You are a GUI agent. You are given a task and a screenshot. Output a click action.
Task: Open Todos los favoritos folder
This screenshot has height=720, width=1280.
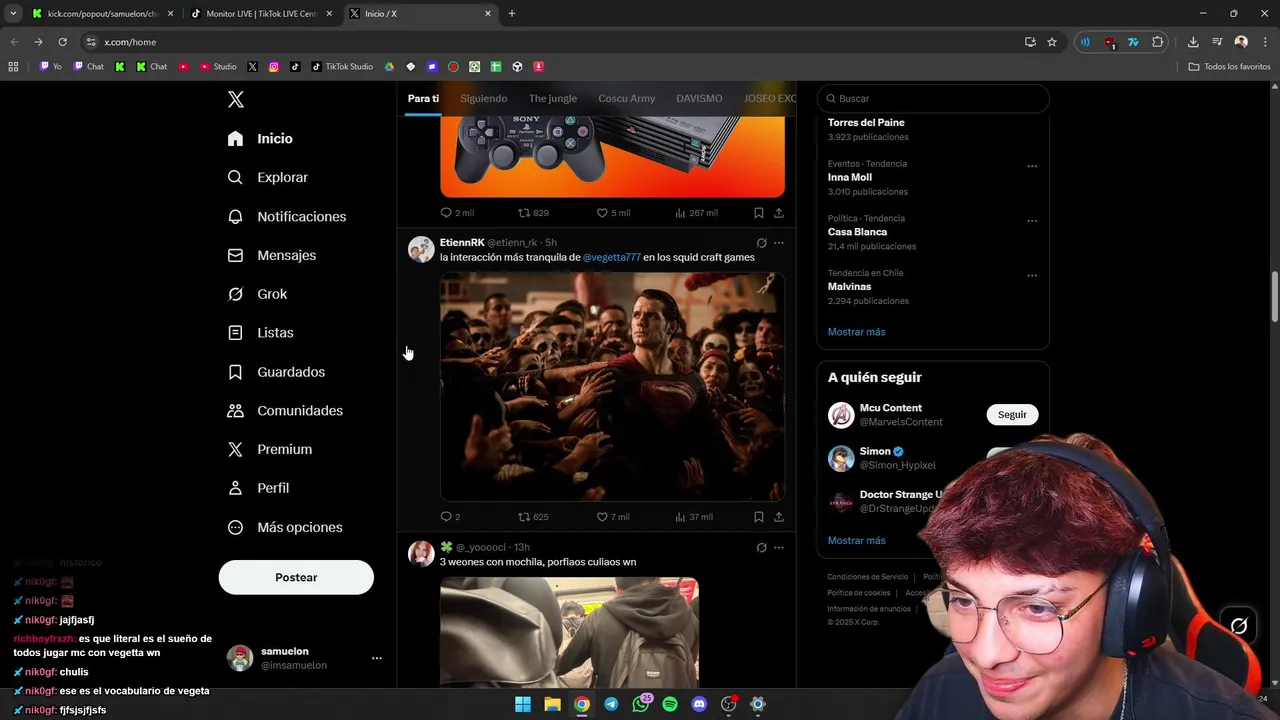point(1229,67)
